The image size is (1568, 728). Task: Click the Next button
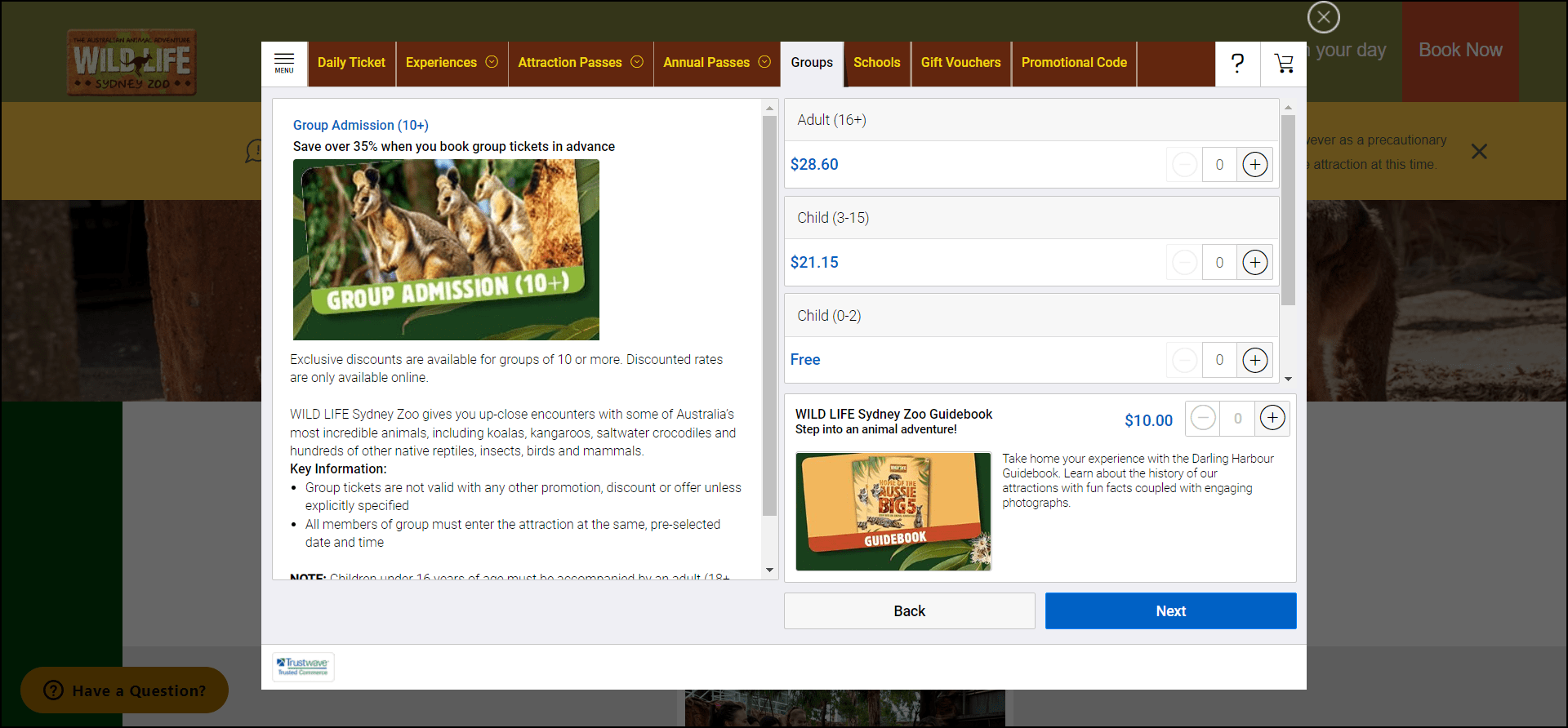1170,610
